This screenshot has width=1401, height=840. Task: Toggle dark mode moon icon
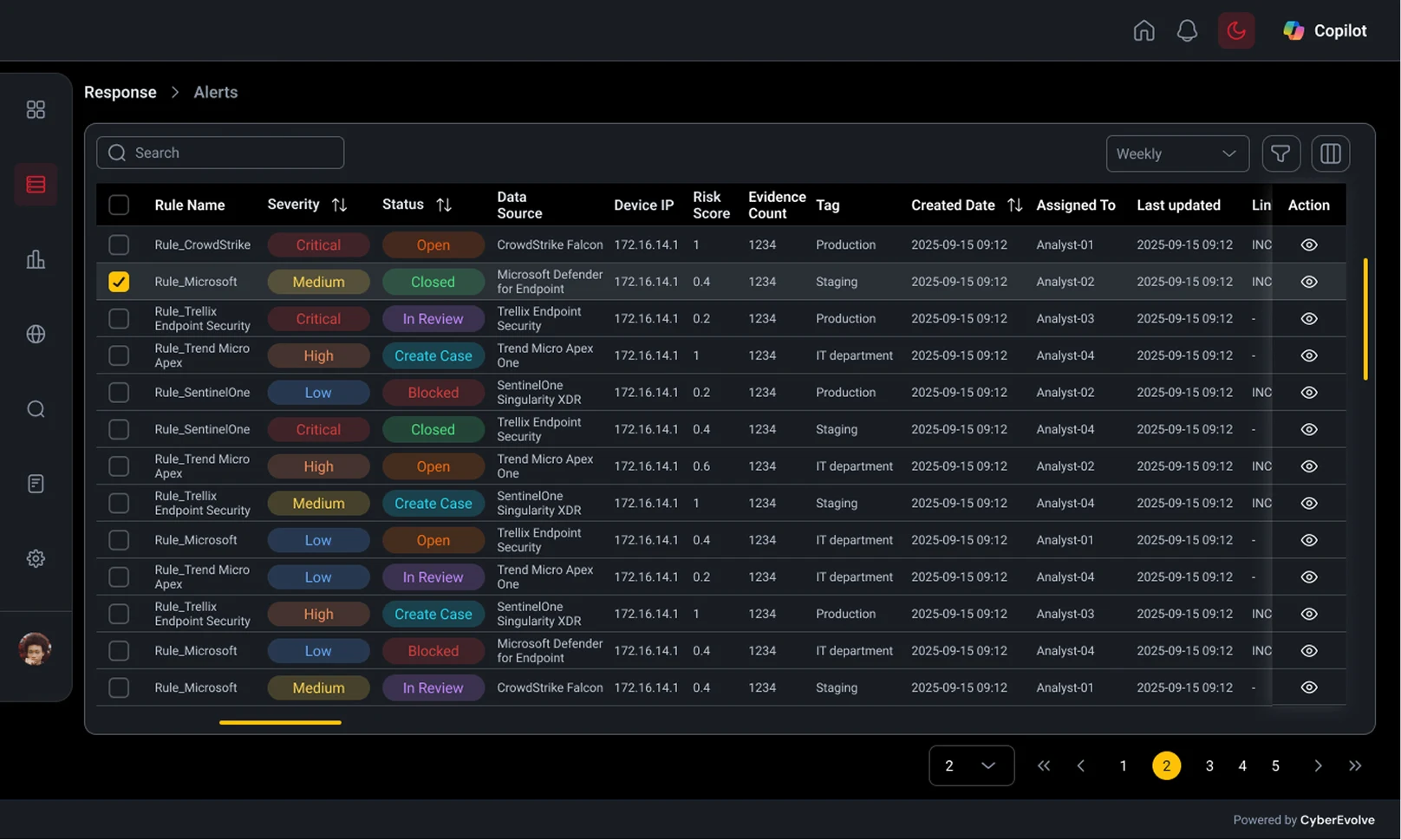point(1235,31)
